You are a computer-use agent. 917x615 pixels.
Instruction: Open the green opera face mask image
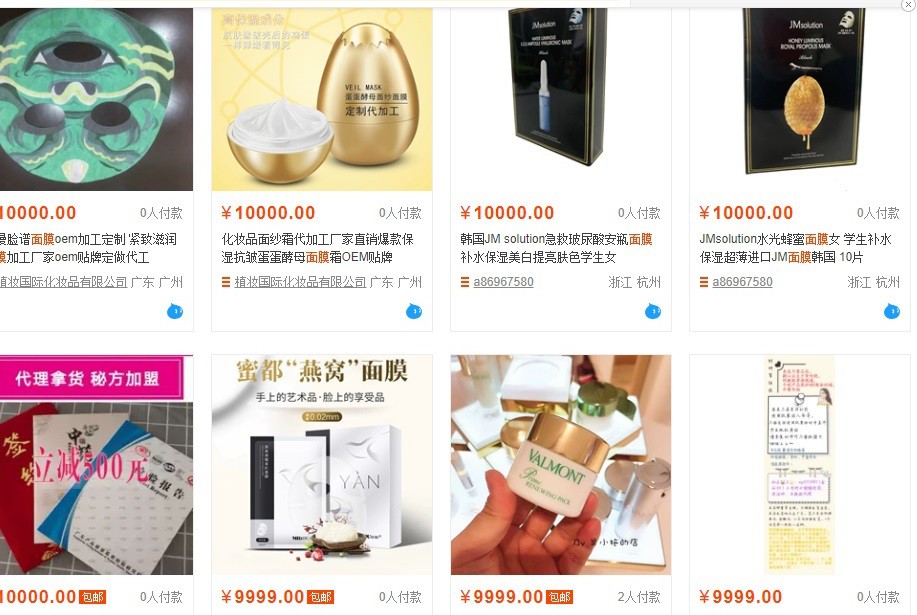(96, 99)
